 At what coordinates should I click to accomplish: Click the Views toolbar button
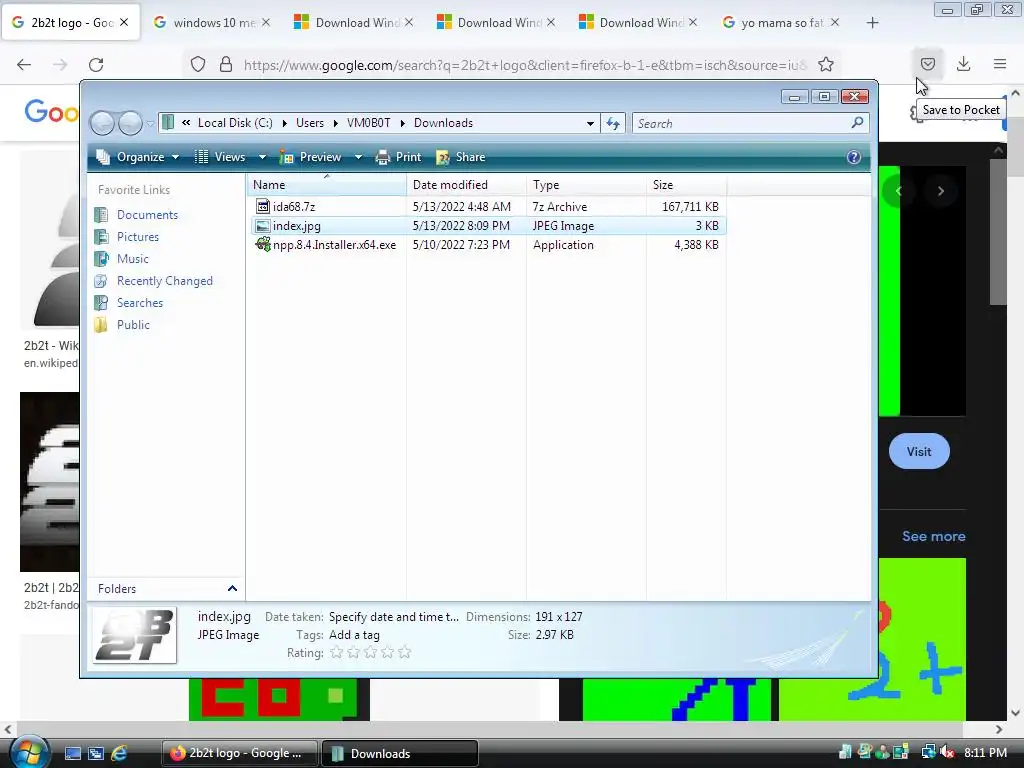tap(221, 157)
